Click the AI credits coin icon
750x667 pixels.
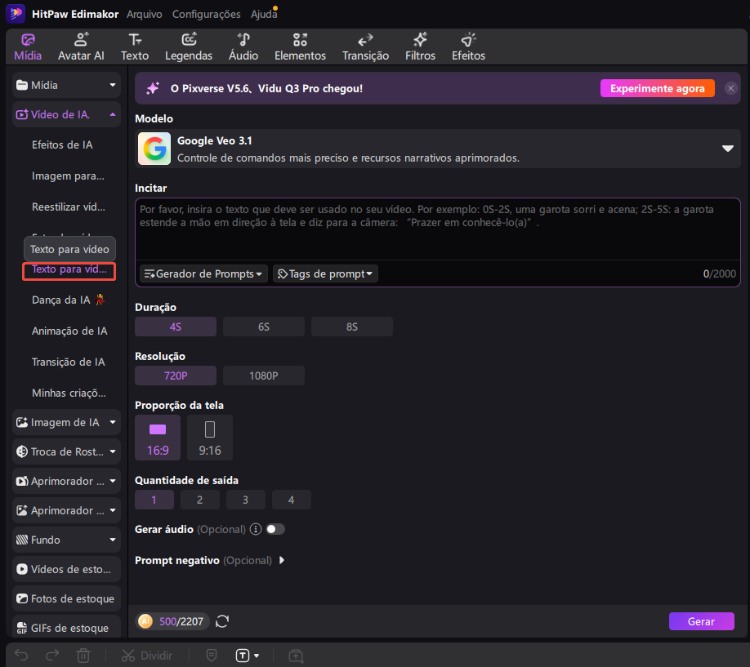coord(145,621)
